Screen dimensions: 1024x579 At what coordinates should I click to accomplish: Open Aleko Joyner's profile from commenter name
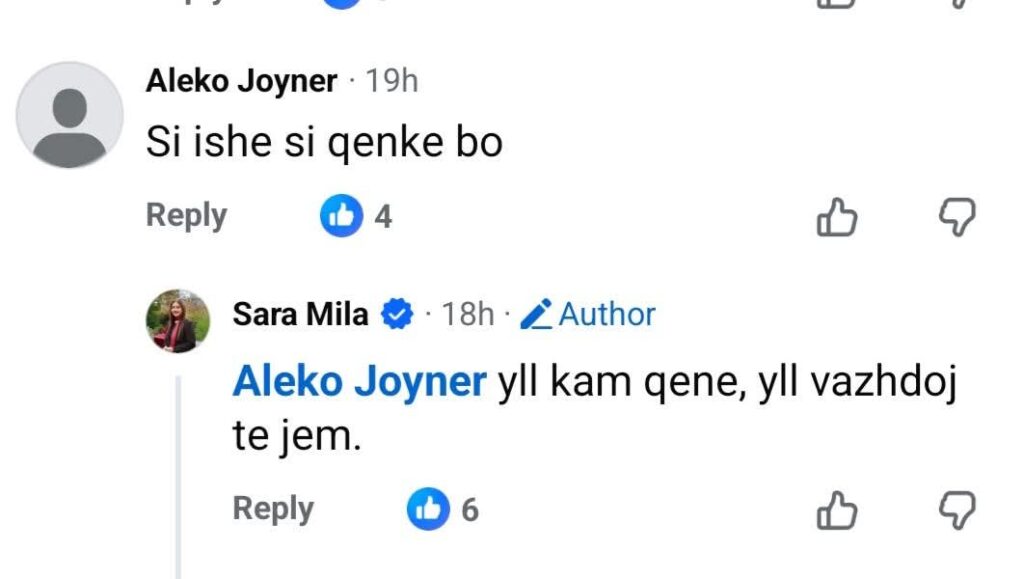[241, 82]
